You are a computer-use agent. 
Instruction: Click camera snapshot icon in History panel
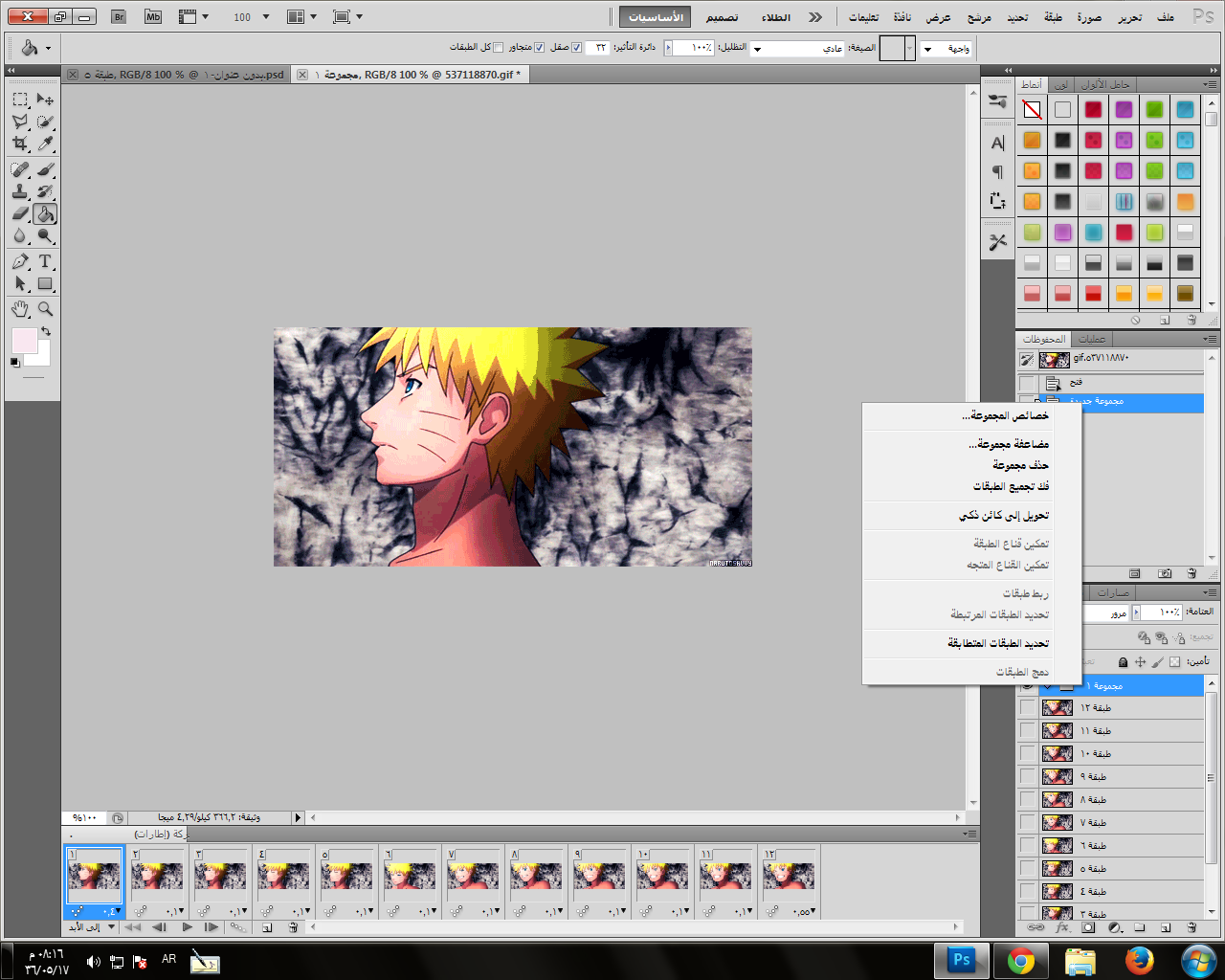(x=1165, y=573)
